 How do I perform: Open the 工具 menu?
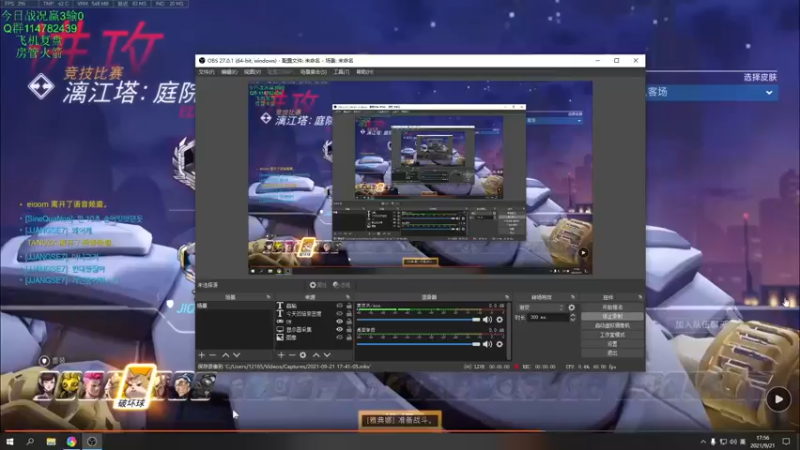341,72
